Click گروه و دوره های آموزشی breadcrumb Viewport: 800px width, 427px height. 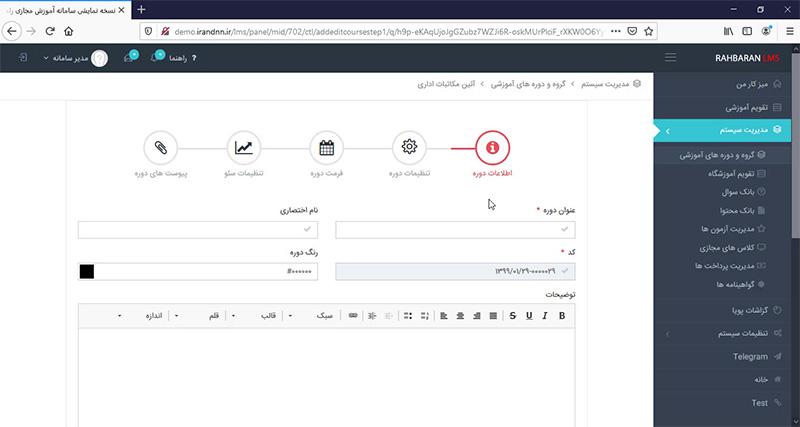(527, 84)
